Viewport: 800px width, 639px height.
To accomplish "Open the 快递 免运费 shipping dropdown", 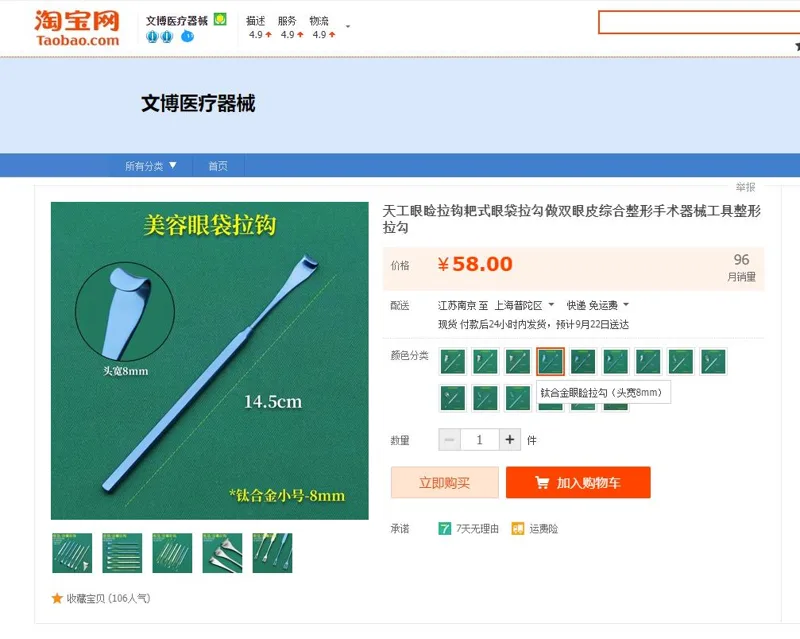I will [x=597, y=305].
